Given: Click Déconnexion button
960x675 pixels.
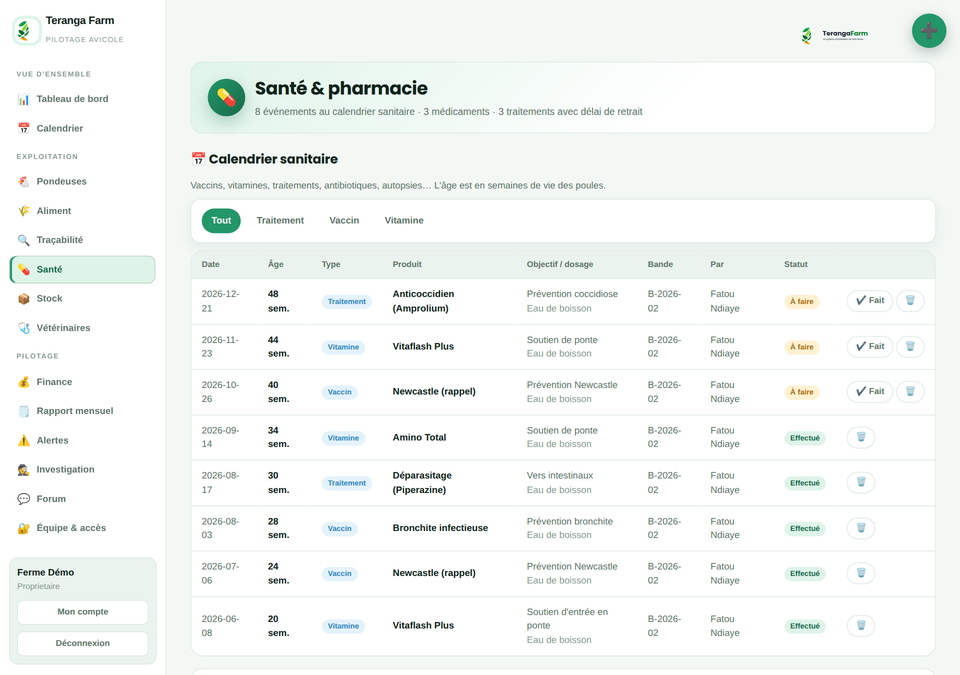Looking at the screenshot, I should point(83,643).
